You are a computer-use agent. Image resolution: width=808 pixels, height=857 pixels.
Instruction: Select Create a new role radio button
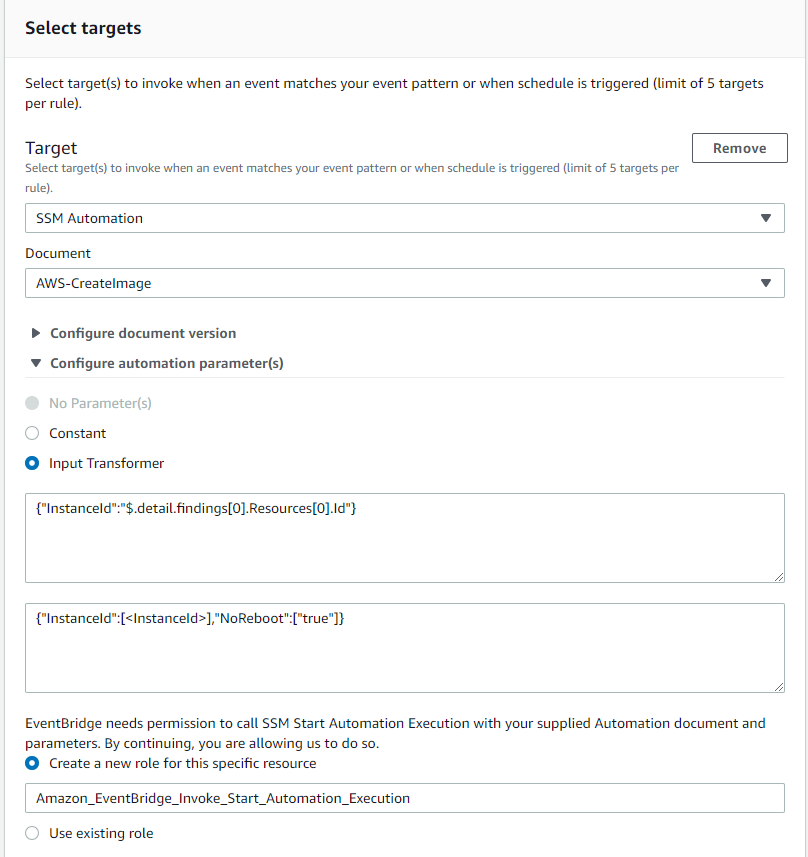(x=33, y=763)
